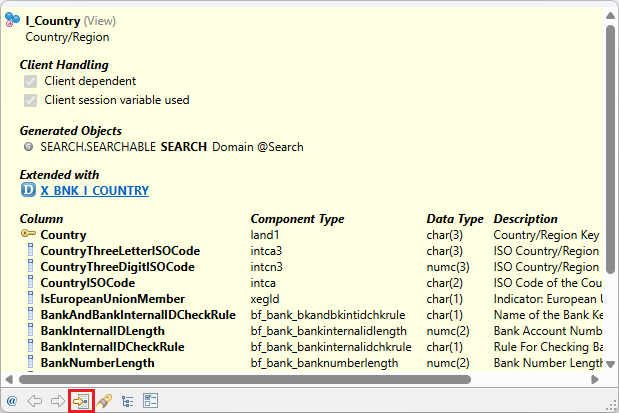Click the I_Country title text
Image resolution: width=619 pixels, height=413 pixels.
click(x=53, y=21)
